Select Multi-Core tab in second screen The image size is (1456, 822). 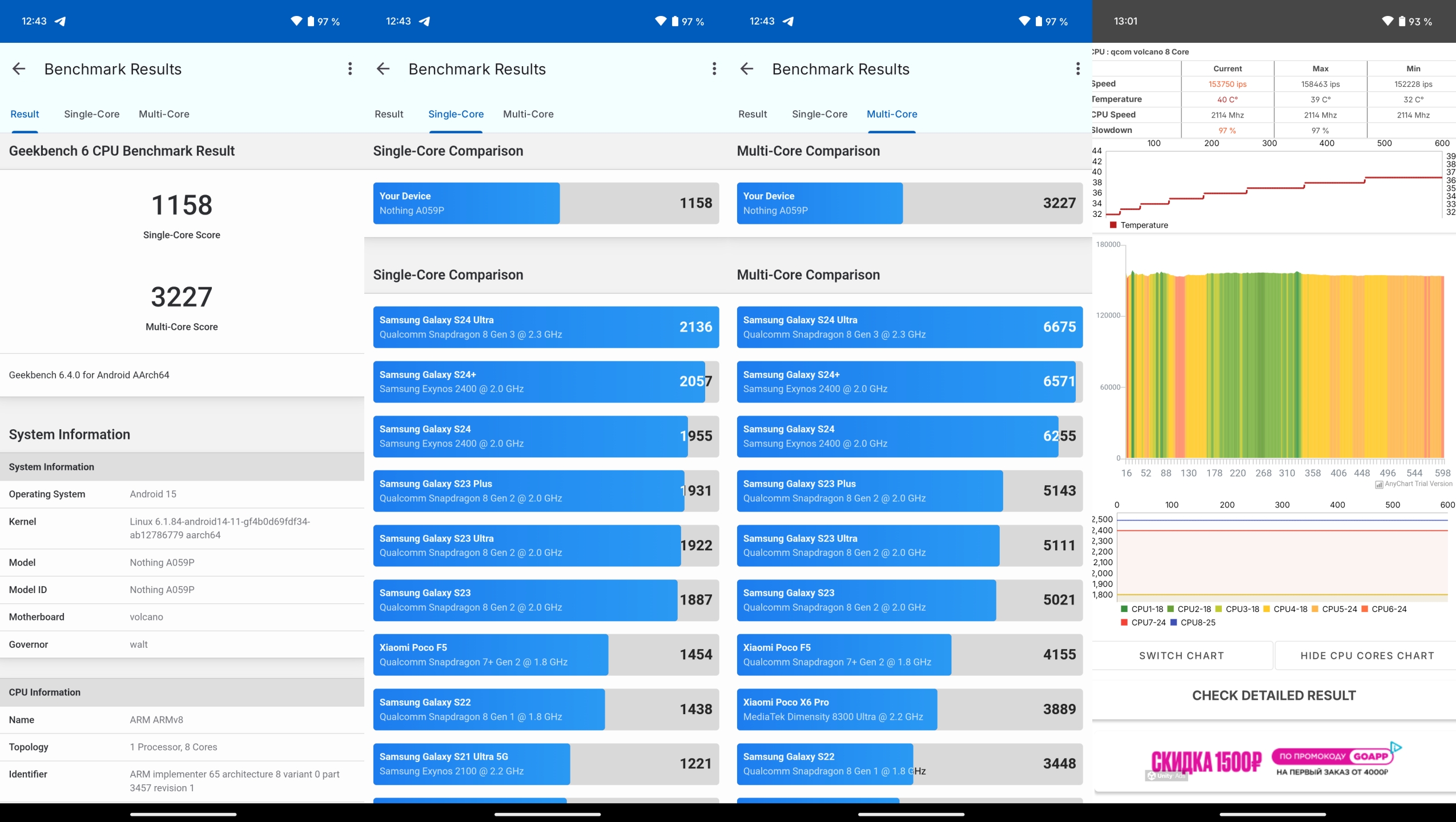tap(528, 114)
